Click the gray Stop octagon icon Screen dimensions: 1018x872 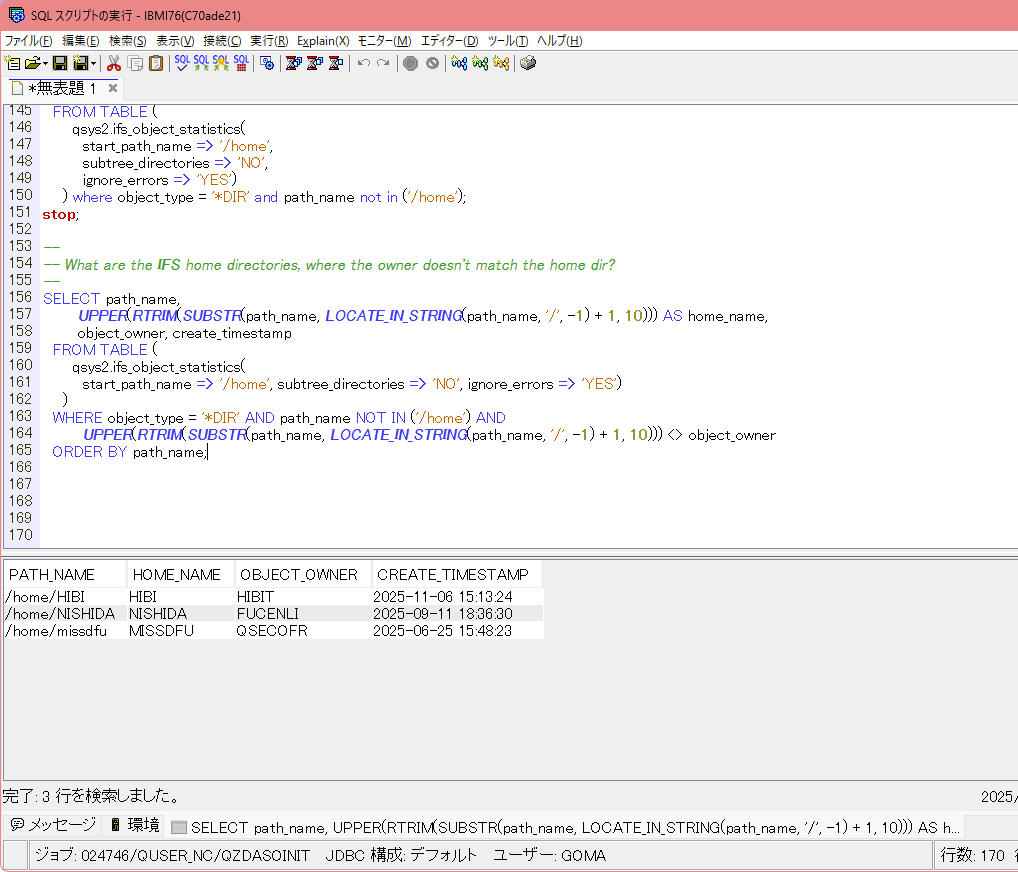tap(410, 63)
